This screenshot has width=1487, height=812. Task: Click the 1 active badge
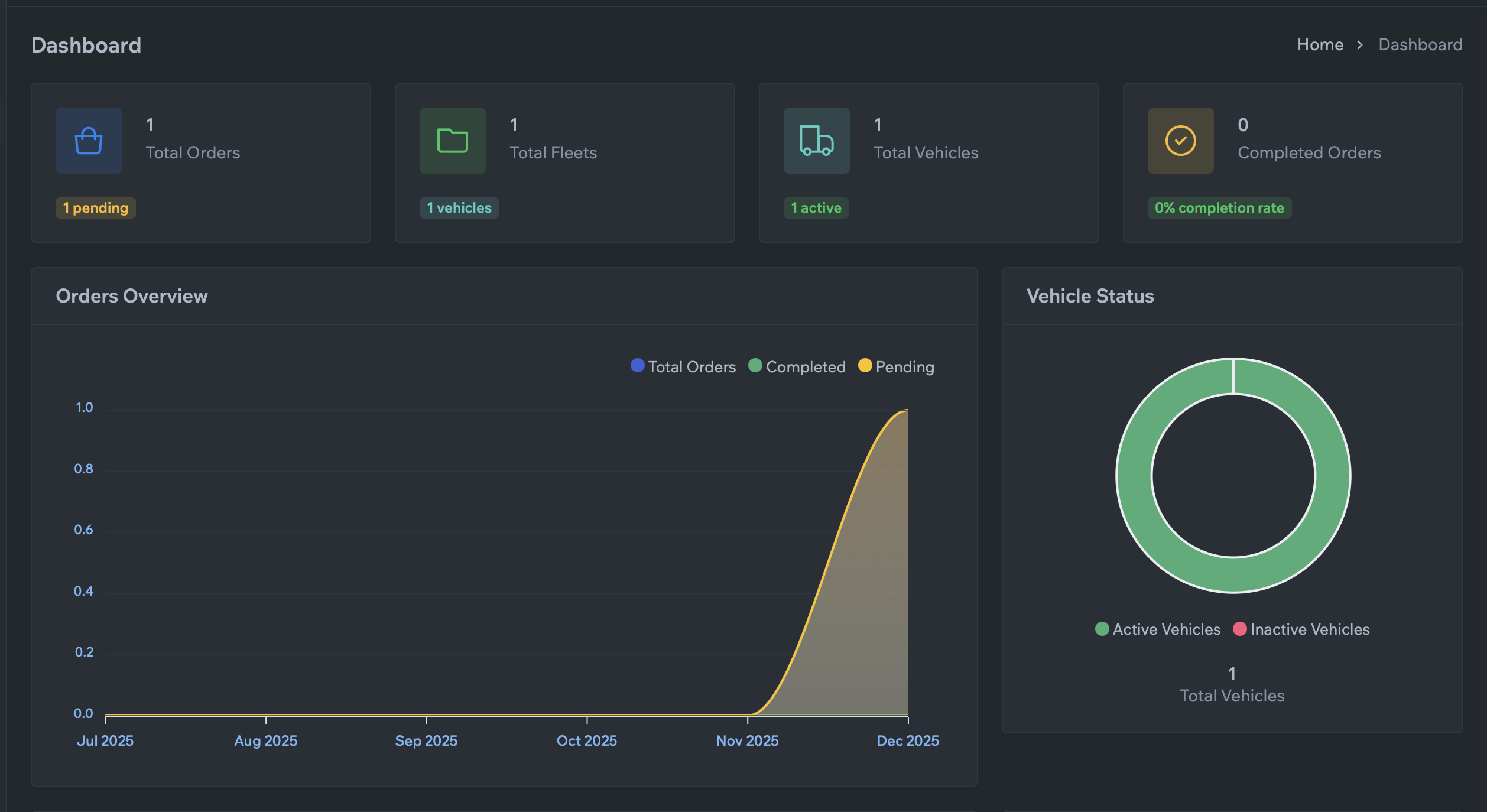point(816,208)
